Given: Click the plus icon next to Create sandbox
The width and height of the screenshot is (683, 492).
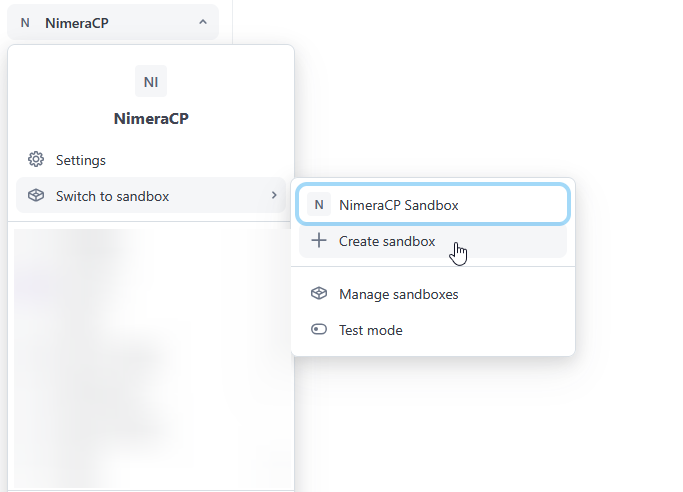Looking at the screenshot, I should 319,241.
